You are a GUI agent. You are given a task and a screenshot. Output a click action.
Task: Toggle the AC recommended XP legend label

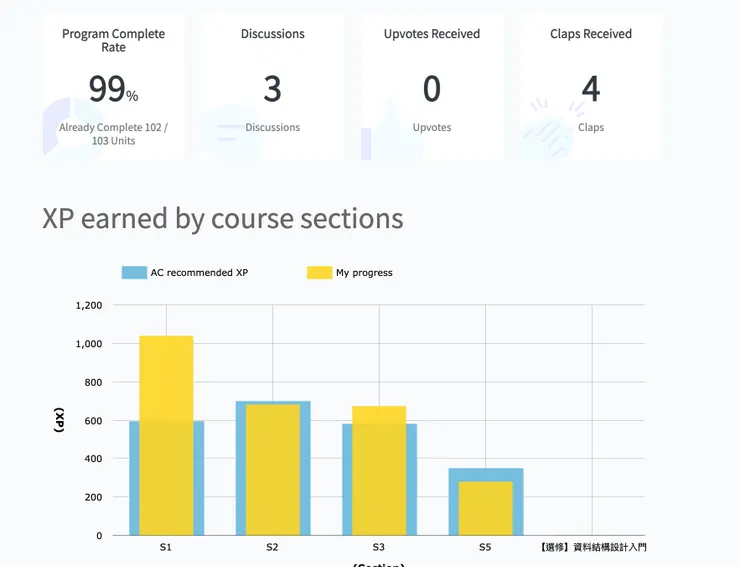pyautogui.click(x=199, y=272)
